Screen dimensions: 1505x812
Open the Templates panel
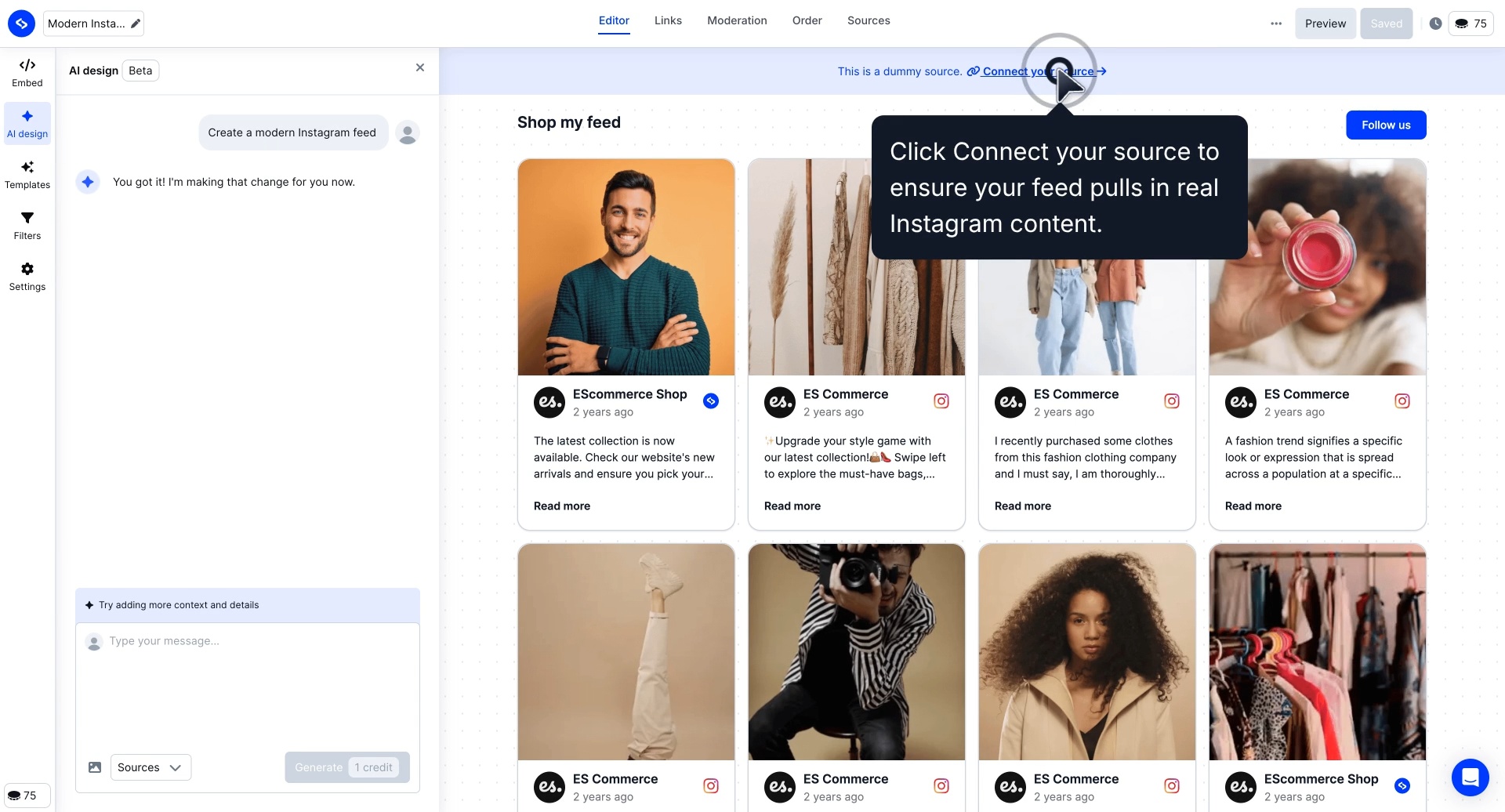[27, 175]
